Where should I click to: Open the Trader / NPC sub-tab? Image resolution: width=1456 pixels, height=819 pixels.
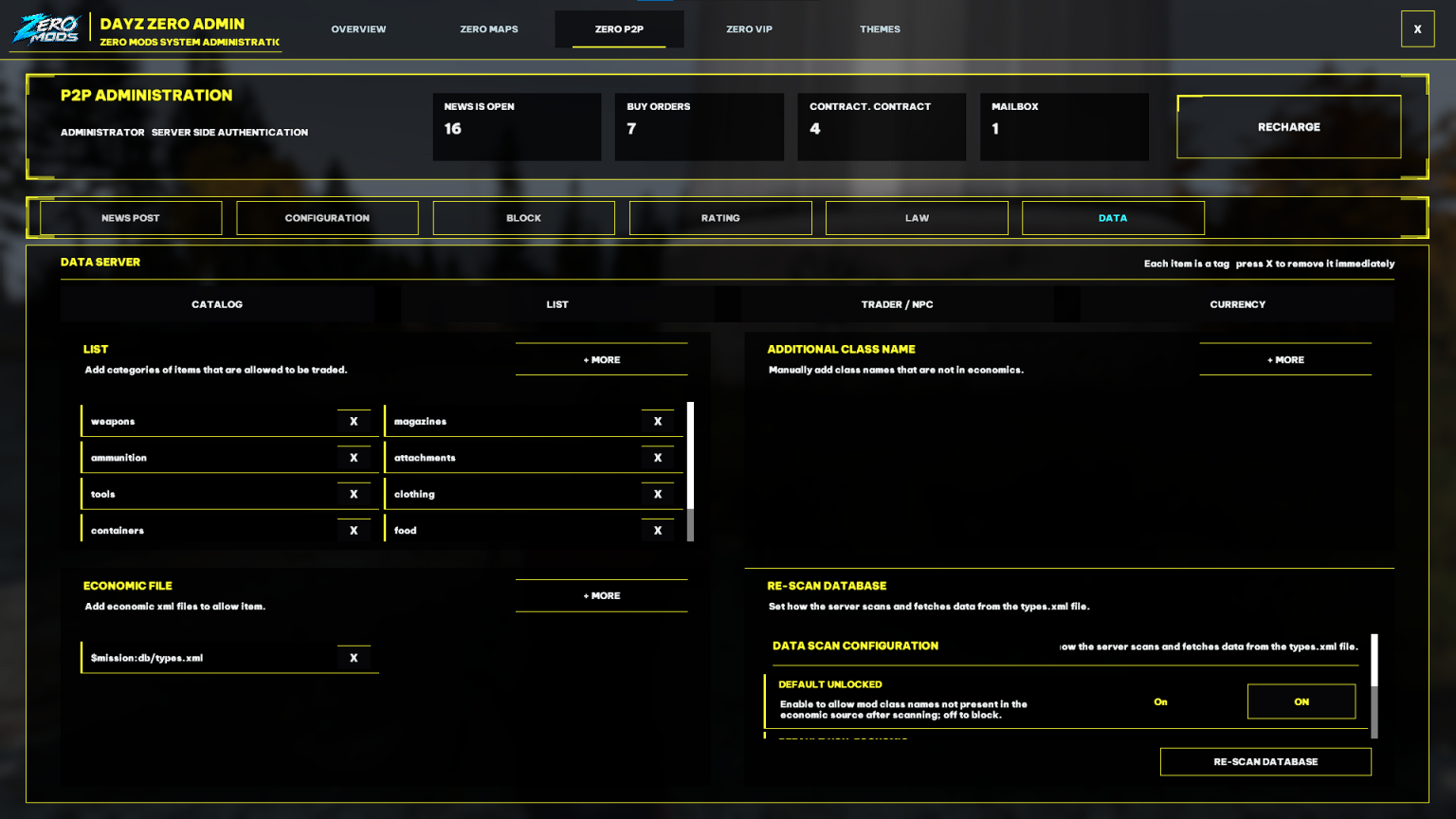click(x=898, y=304)
